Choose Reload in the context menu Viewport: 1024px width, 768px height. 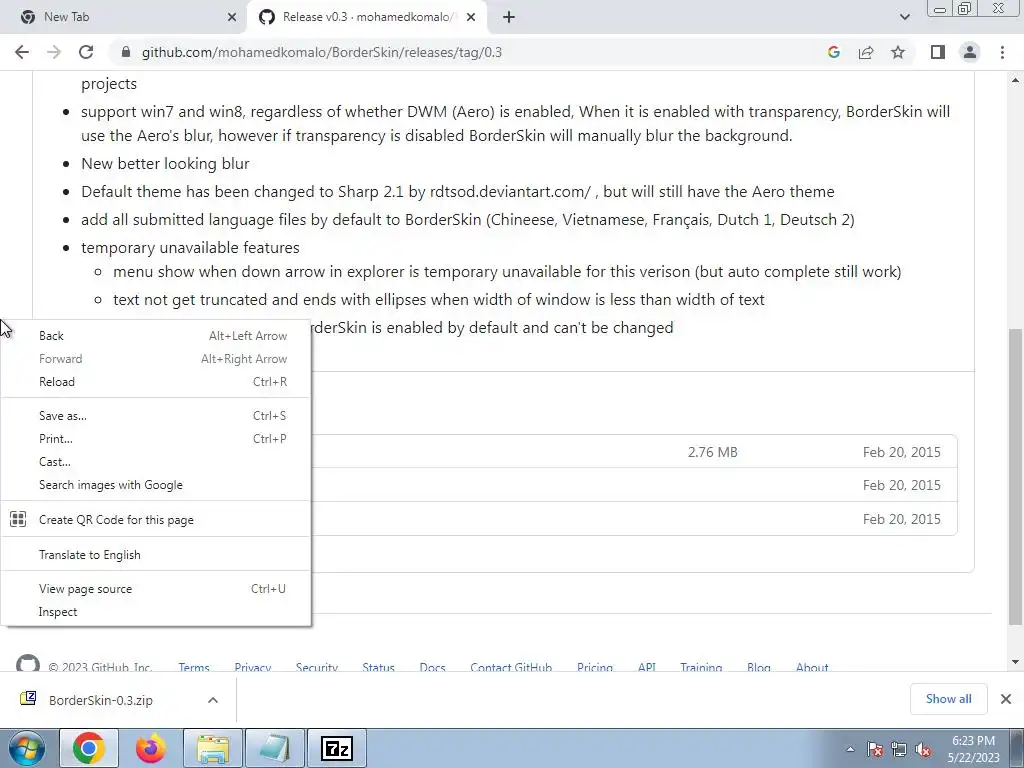(155, 382)
